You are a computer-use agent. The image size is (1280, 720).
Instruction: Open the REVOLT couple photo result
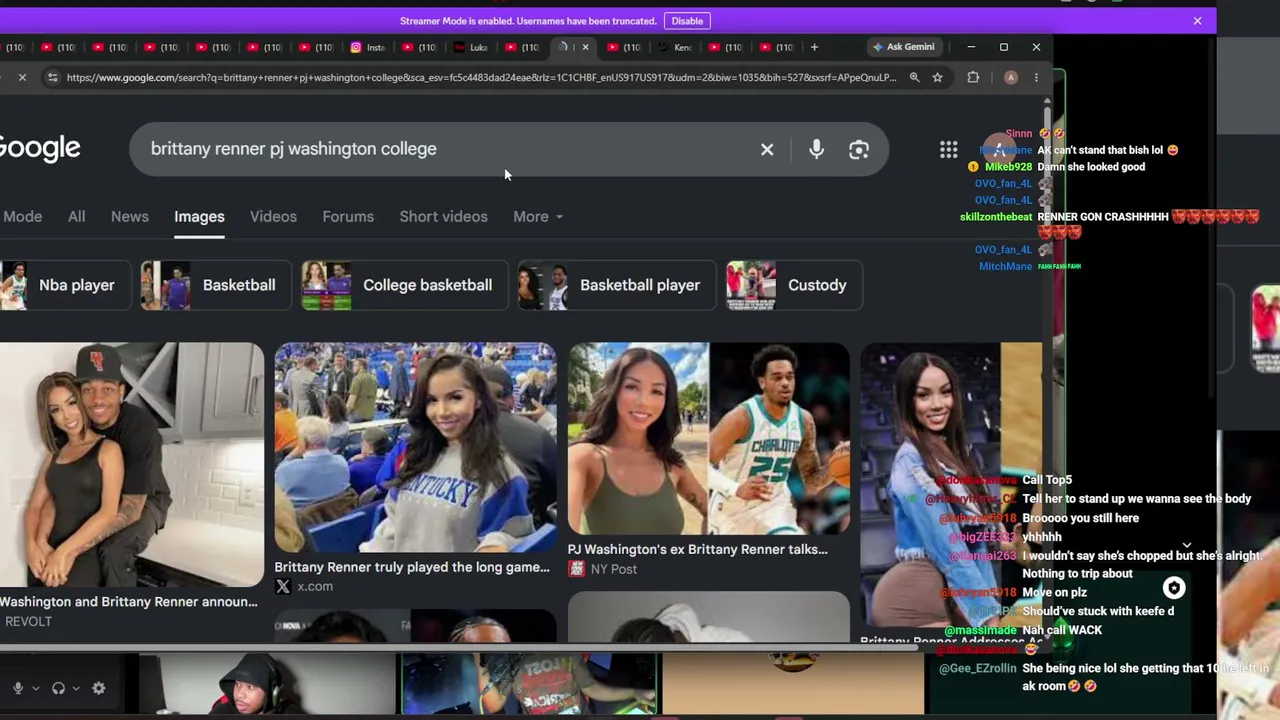click(132, 464)
